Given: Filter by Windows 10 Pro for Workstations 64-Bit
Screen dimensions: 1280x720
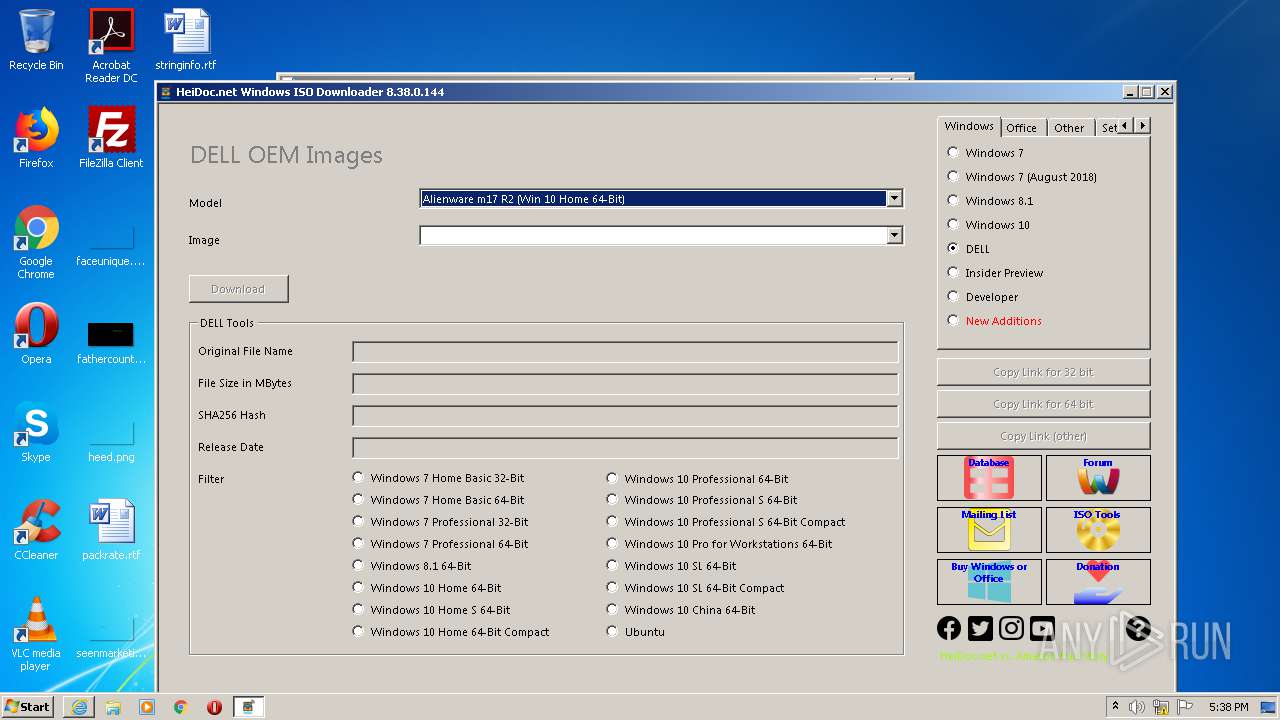Looking at the screenshot, I should tap(719, 544).
